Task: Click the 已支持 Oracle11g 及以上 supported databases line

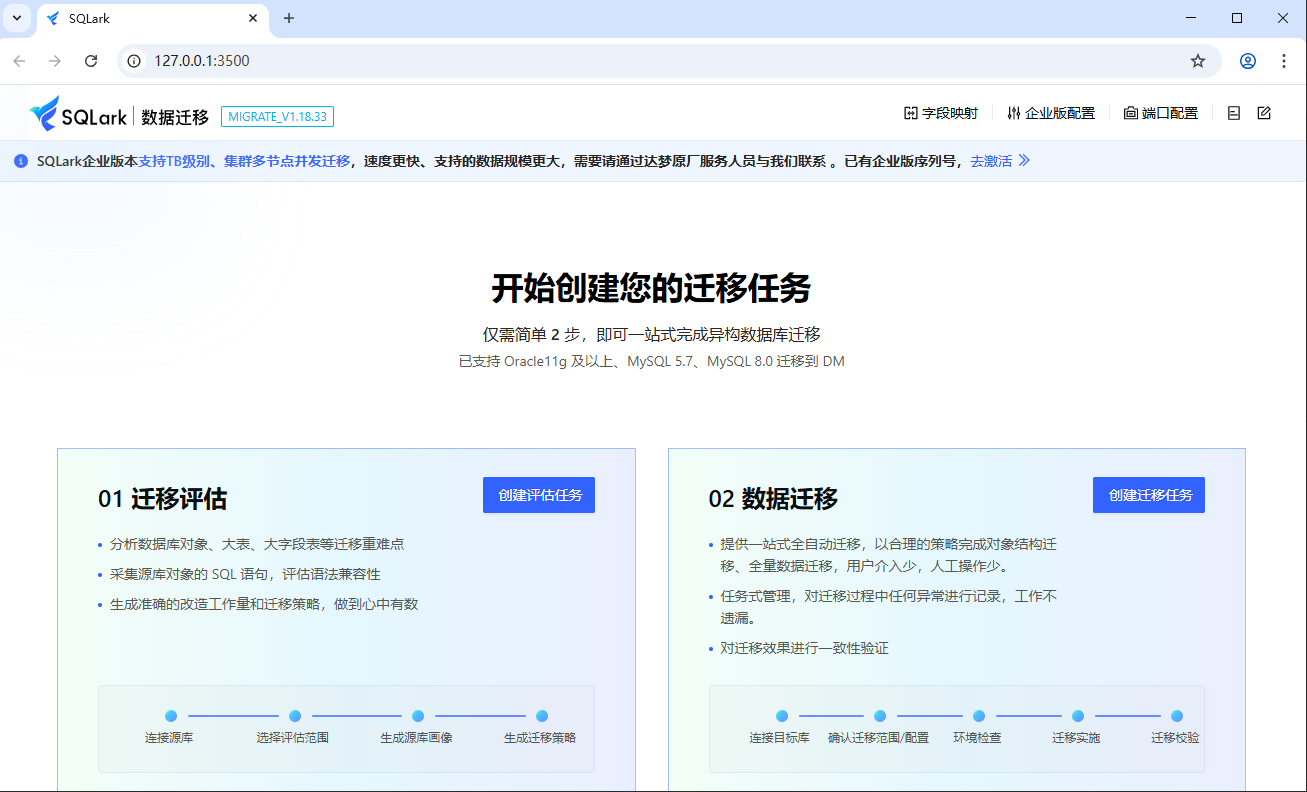Action: click(x=652, y=361)
